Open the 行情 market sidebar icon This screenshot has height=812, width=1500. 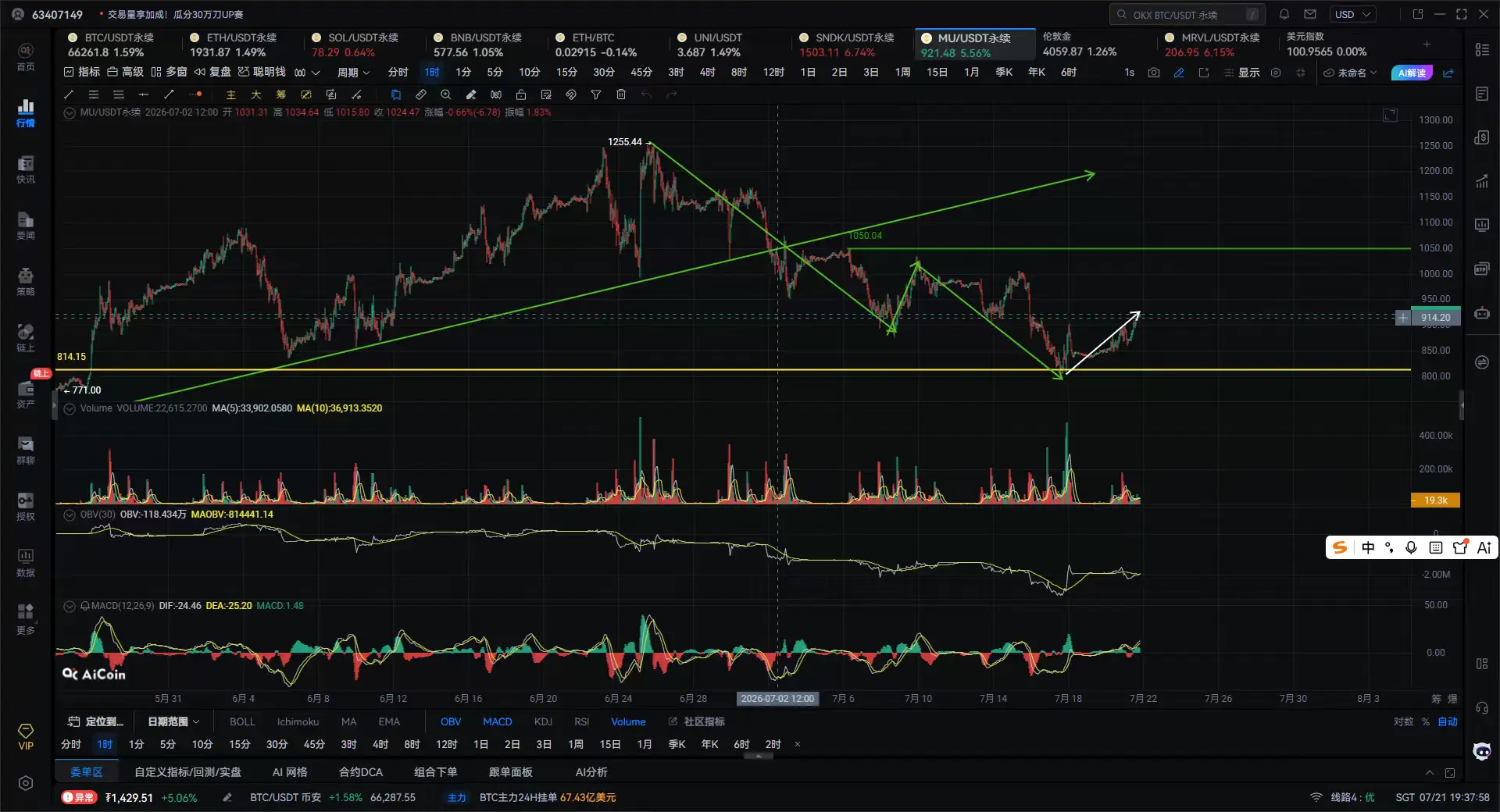[x=26, y=113]
